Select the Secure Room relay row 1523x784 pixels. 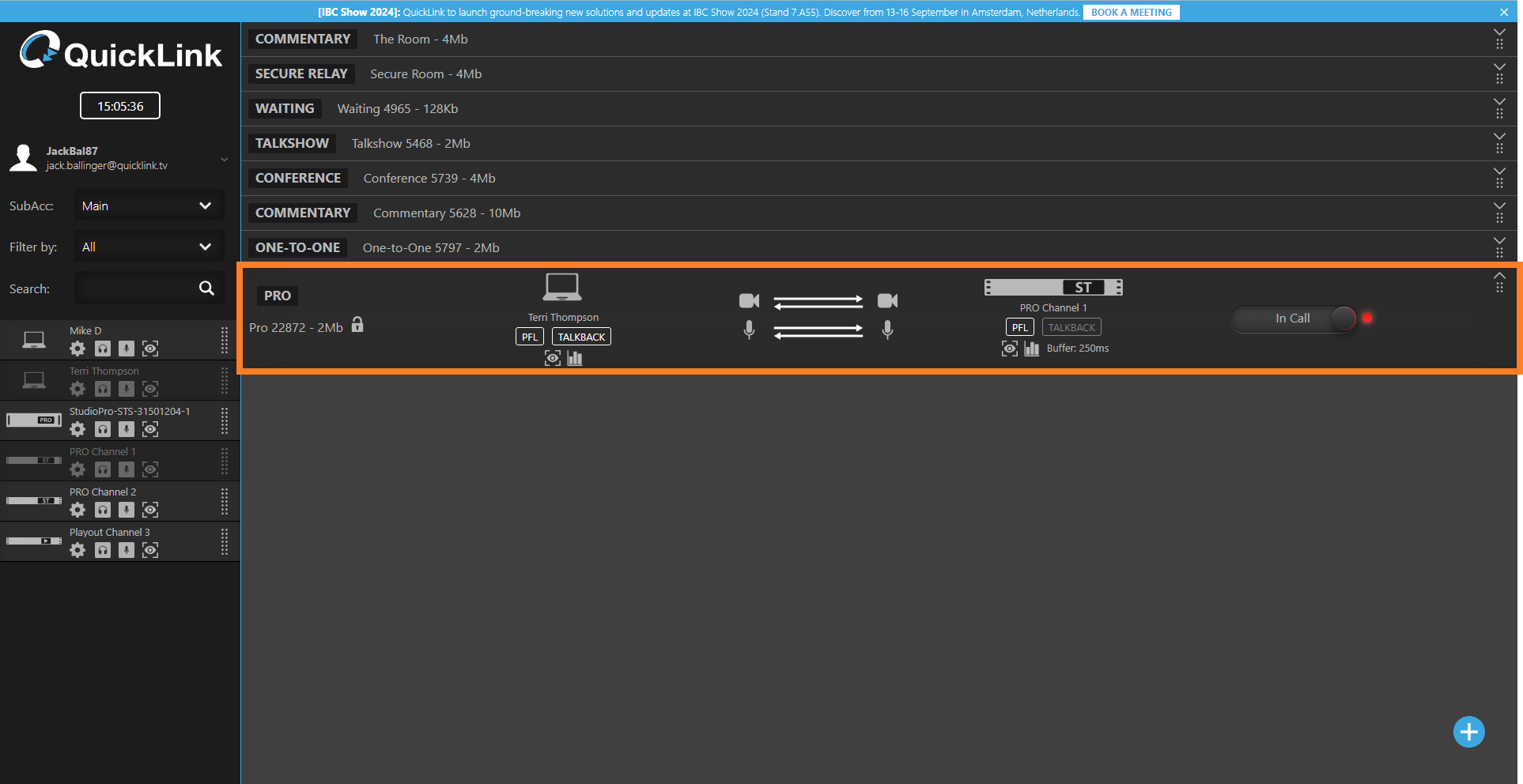click(x=425, y=74)
